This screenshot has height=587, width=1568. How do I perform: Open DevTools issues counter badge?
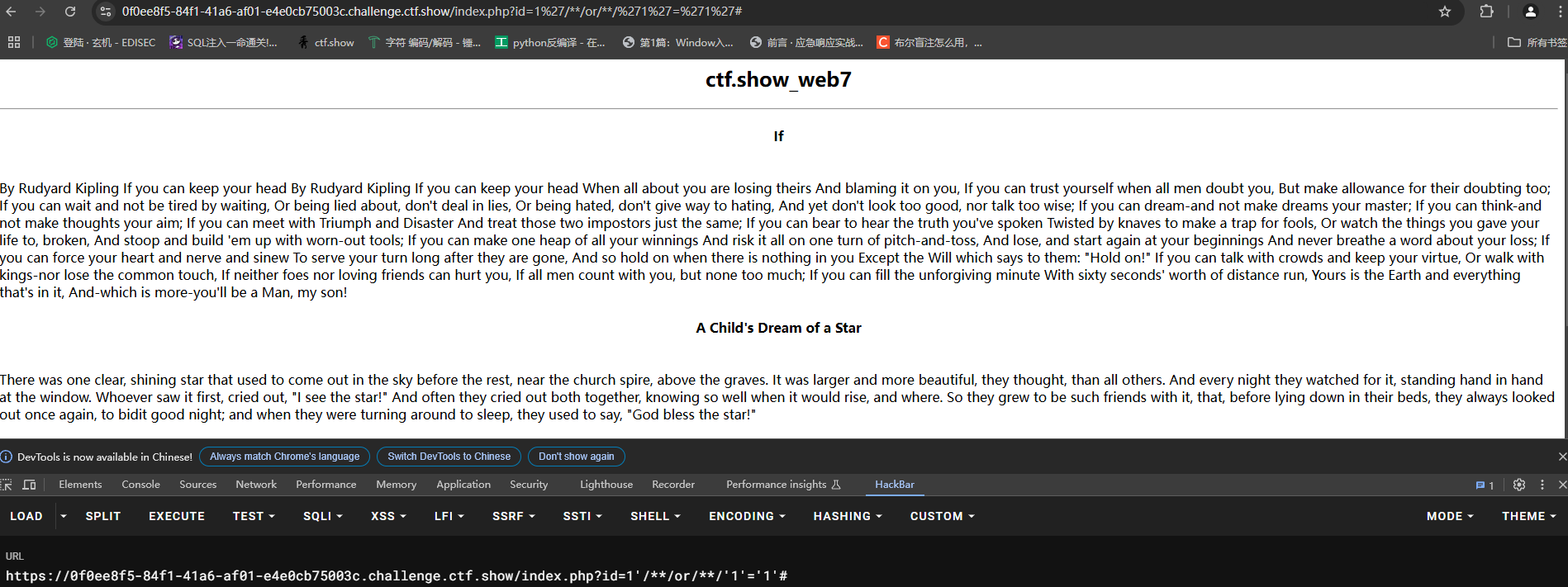tap(1485, 485)
